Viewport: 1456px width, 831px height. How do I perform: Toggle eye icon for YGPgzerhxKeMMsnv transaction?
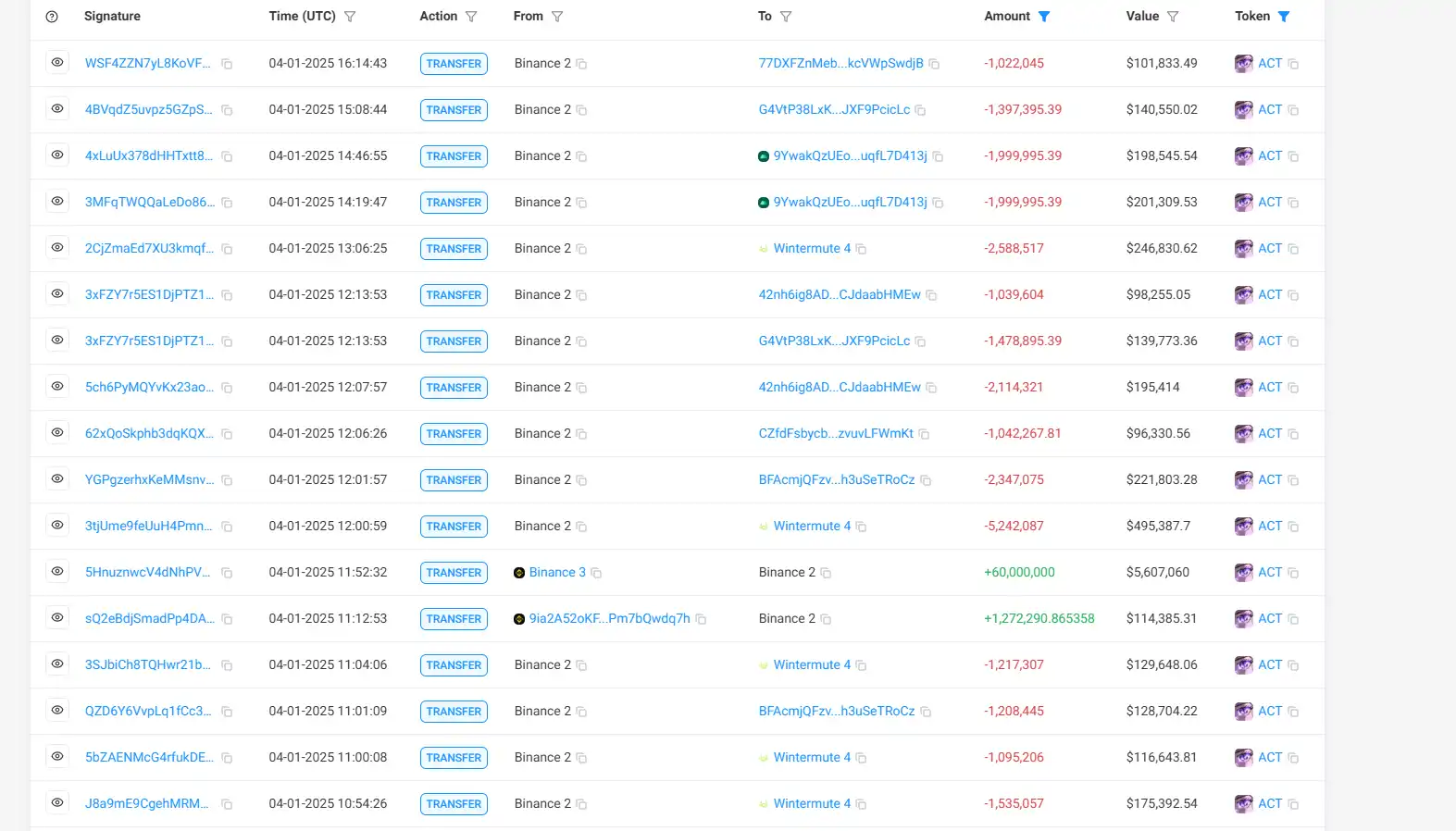(57, 478)
